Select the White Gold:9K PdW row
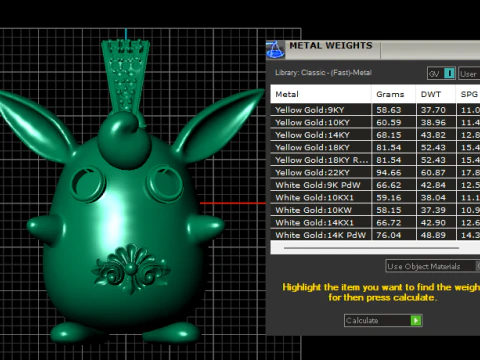This screenshot has width=480, height=360. tap(375, 185)
